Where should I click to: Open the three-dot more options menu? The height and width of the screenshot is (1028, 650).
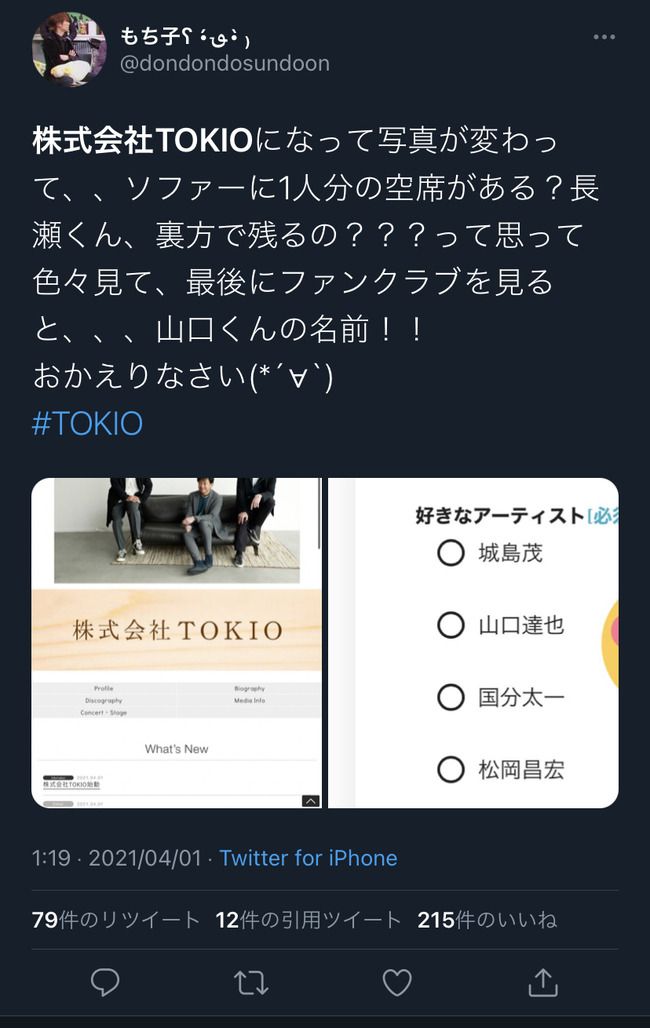click(603, 37)
